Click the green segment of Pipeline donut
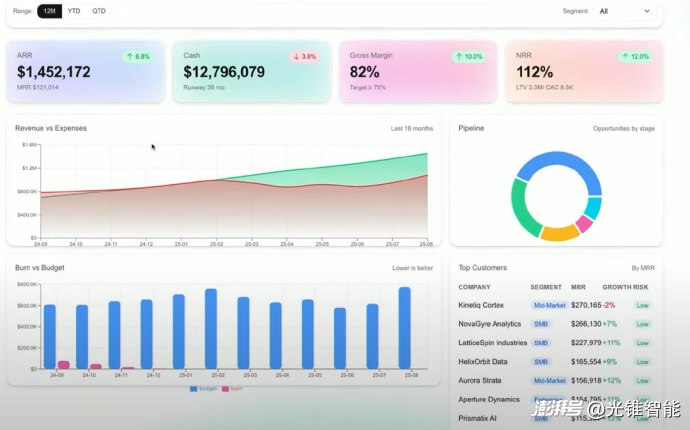Image resolution: width=690 pixels, height=430 pixels. click(x=519, y=205)
